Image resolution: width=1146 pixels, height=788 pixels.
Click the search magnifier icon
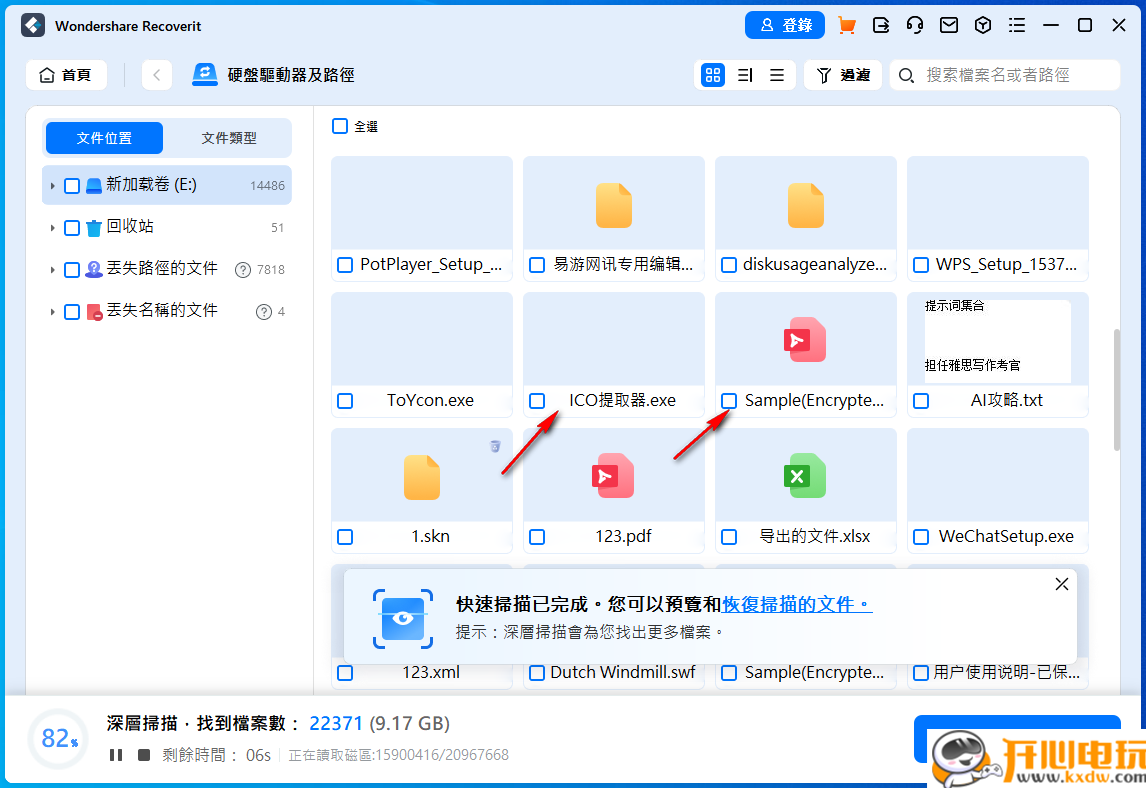(x=907, y=74)
